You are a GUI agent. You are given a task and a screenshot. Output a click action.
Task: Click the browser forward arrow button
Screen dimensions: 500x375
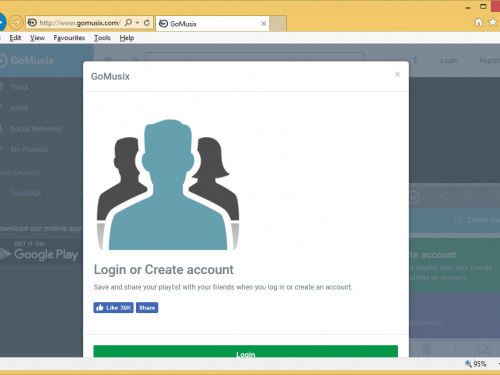coord(15,23)
